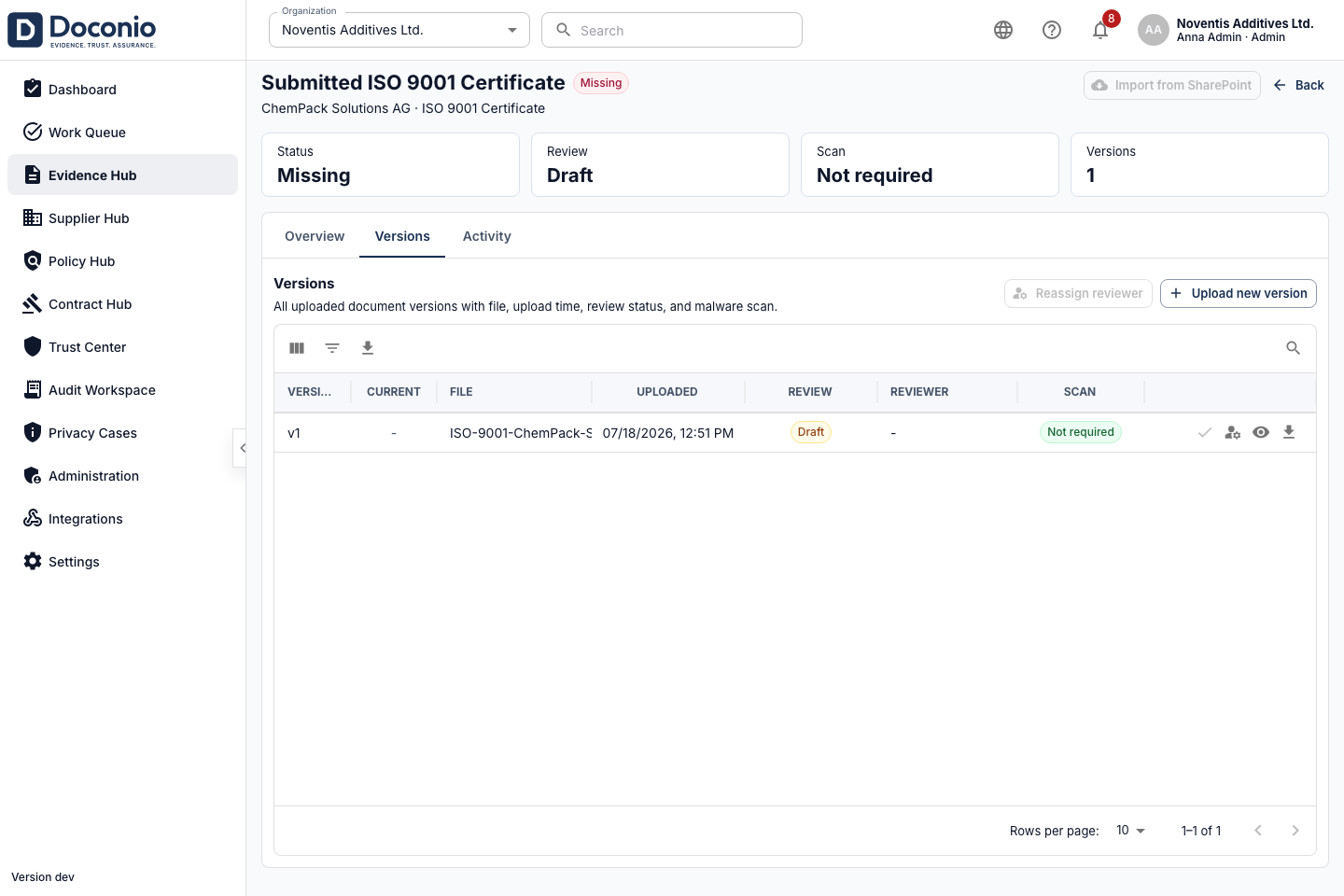Preview v1 using the eye icon

(1261, 432)
